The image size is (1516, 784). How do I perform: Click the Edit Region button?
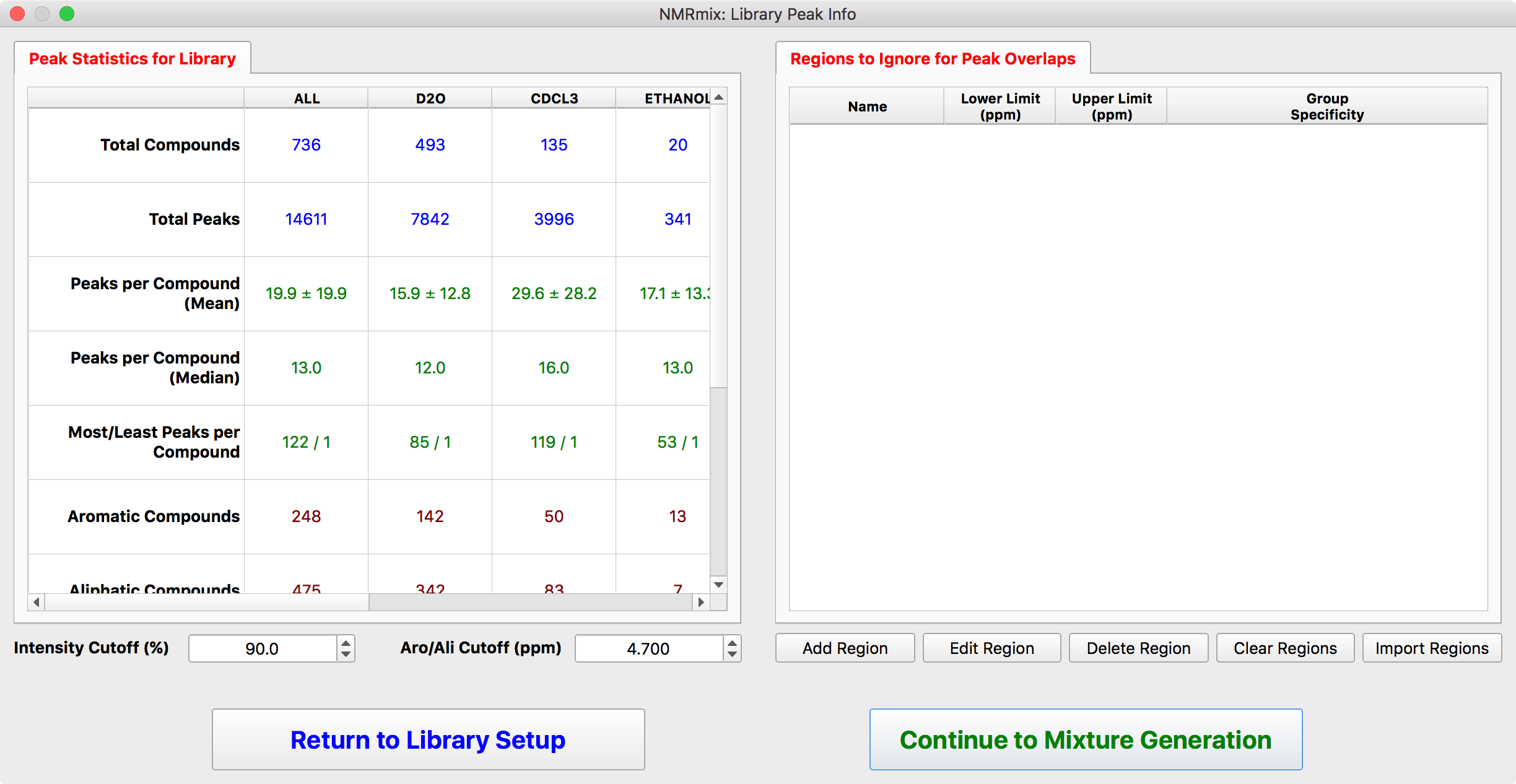[x=991, y=648]
